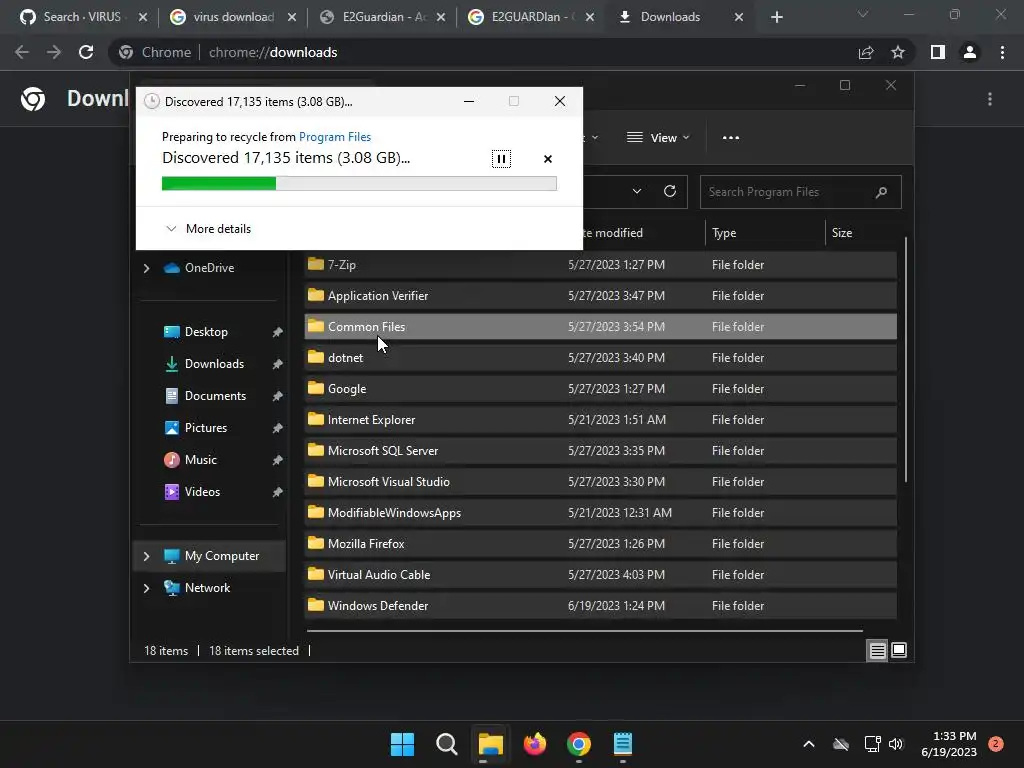Switch to Search VIRUS GitHub tab
1024x768 pixels.
(82, 17)
